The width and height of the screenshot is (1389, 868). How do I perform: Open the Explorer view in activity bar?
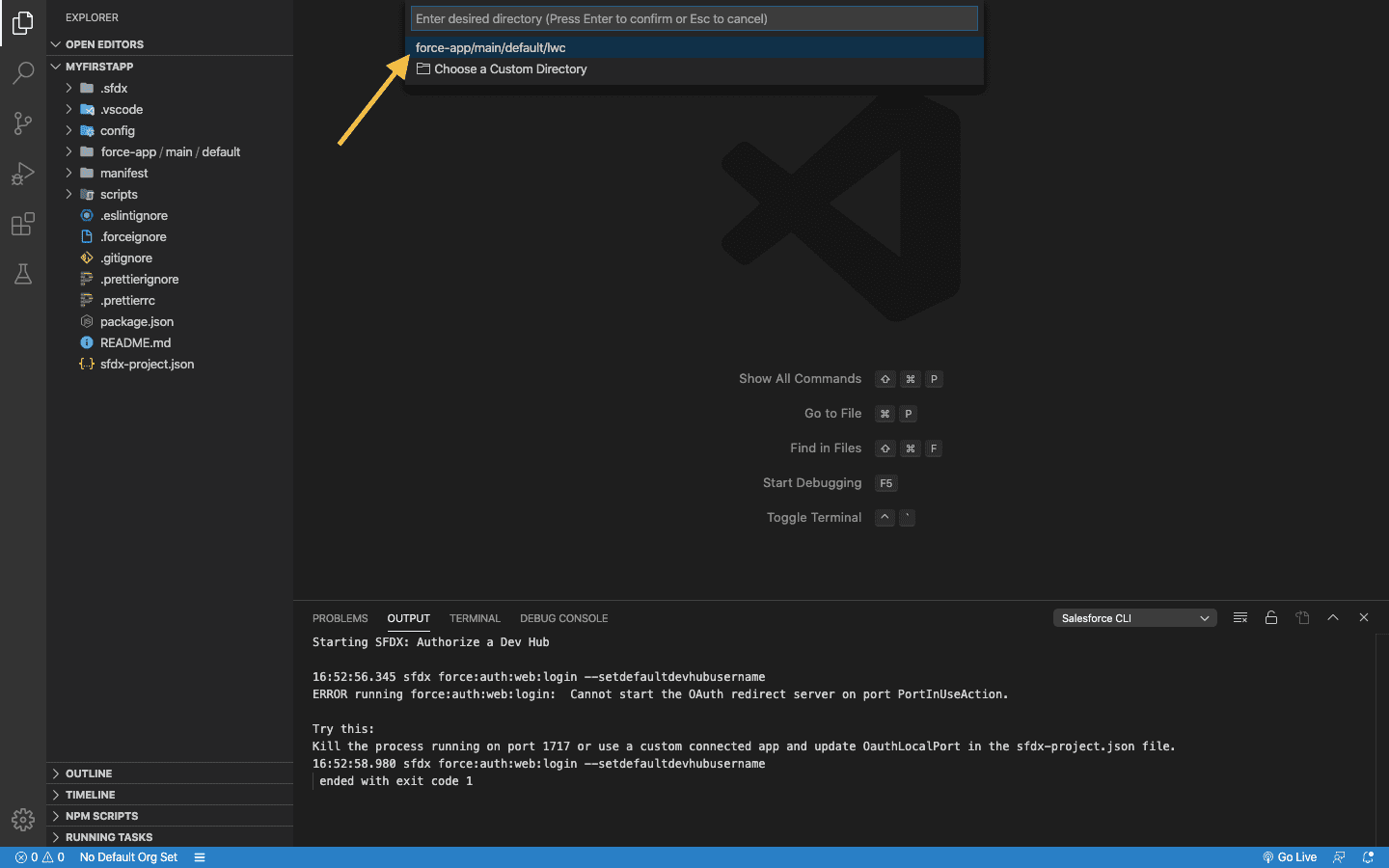[x=23, y=23]
